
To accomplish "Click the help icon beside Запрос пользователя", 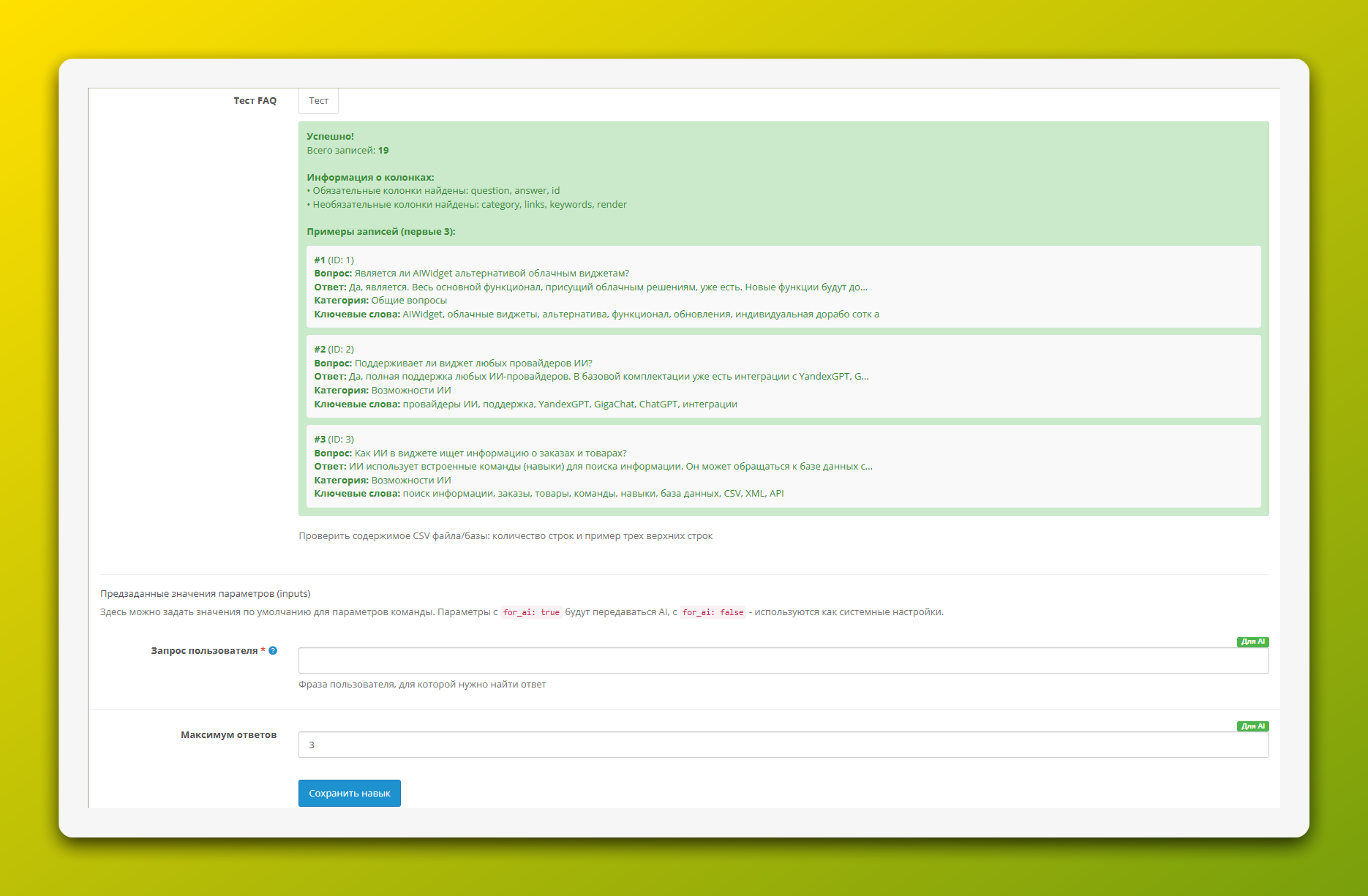I will point(273,650).
